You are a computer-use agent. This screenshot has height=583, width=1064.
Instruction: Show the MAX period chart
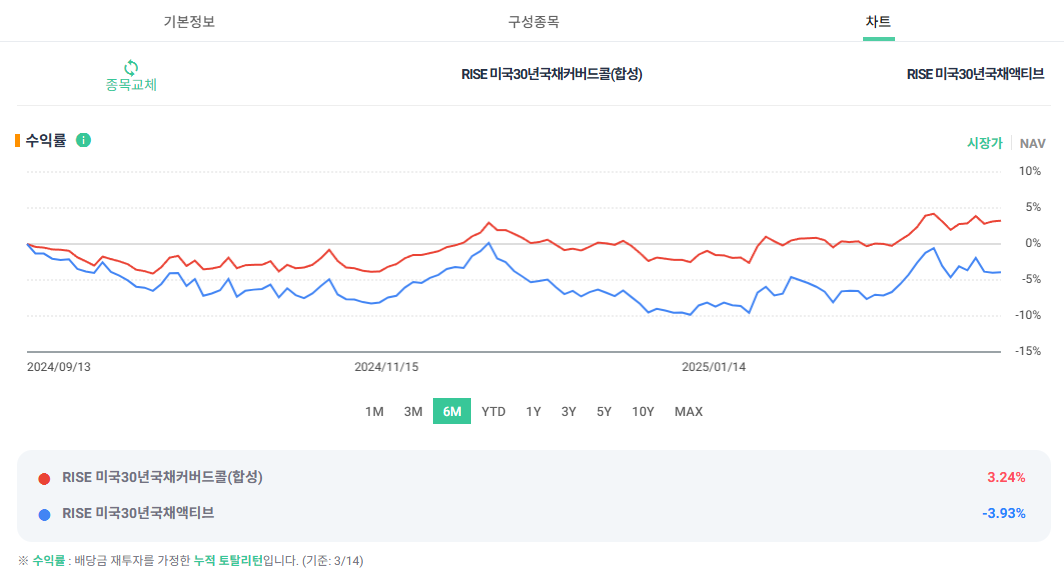point(689,411)
